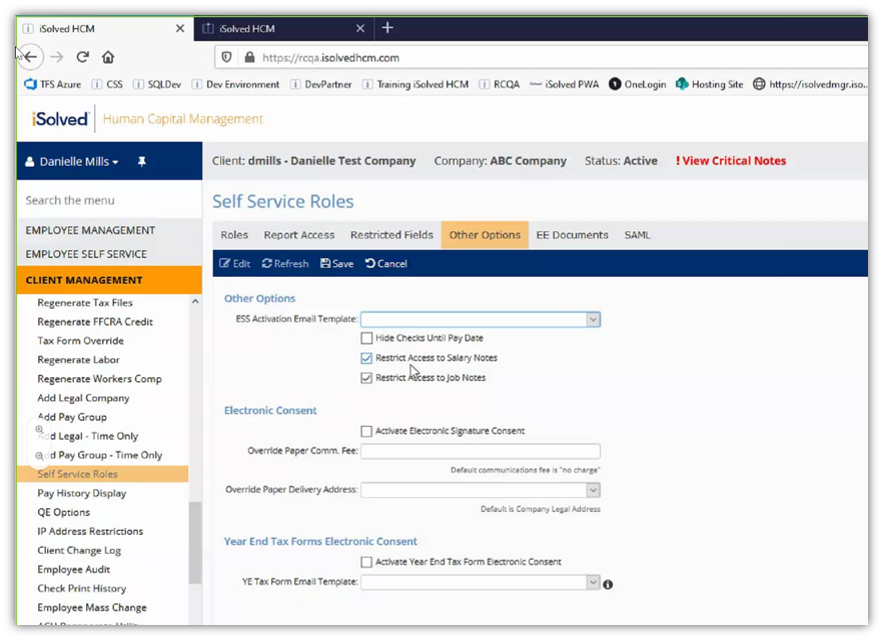Viewport: 883px width, 640px height.
Task: Reload the page with the refresh icon
Action: [83, 57]
